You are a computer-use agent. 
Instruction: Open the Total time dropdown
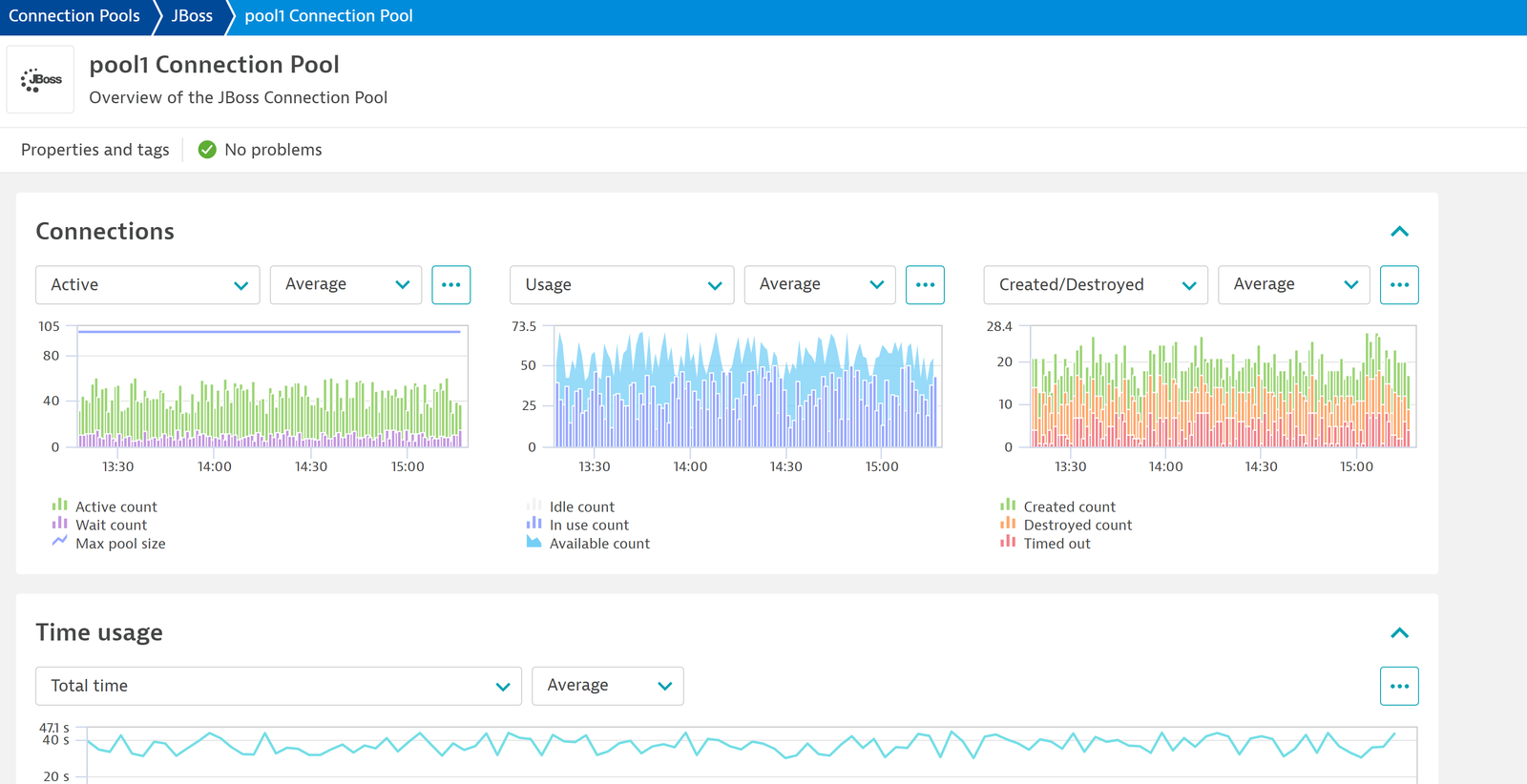tap(279, 686)
